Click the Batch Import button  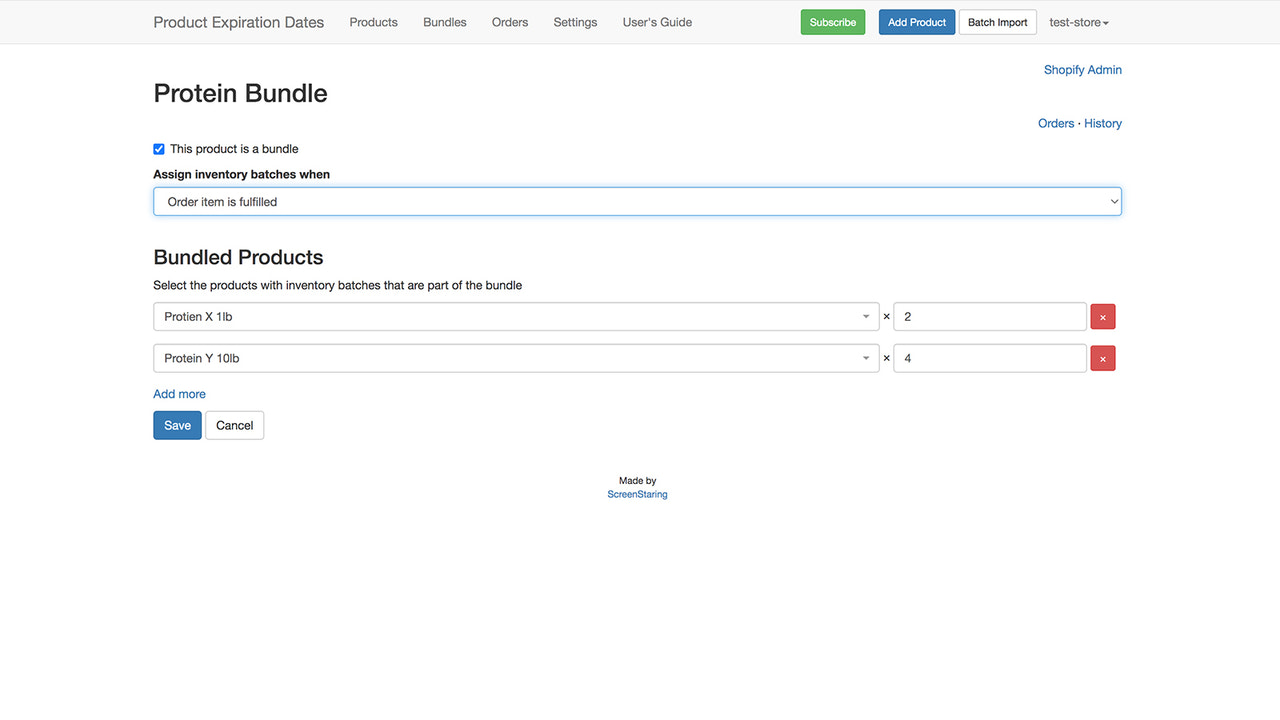(997, 21)
